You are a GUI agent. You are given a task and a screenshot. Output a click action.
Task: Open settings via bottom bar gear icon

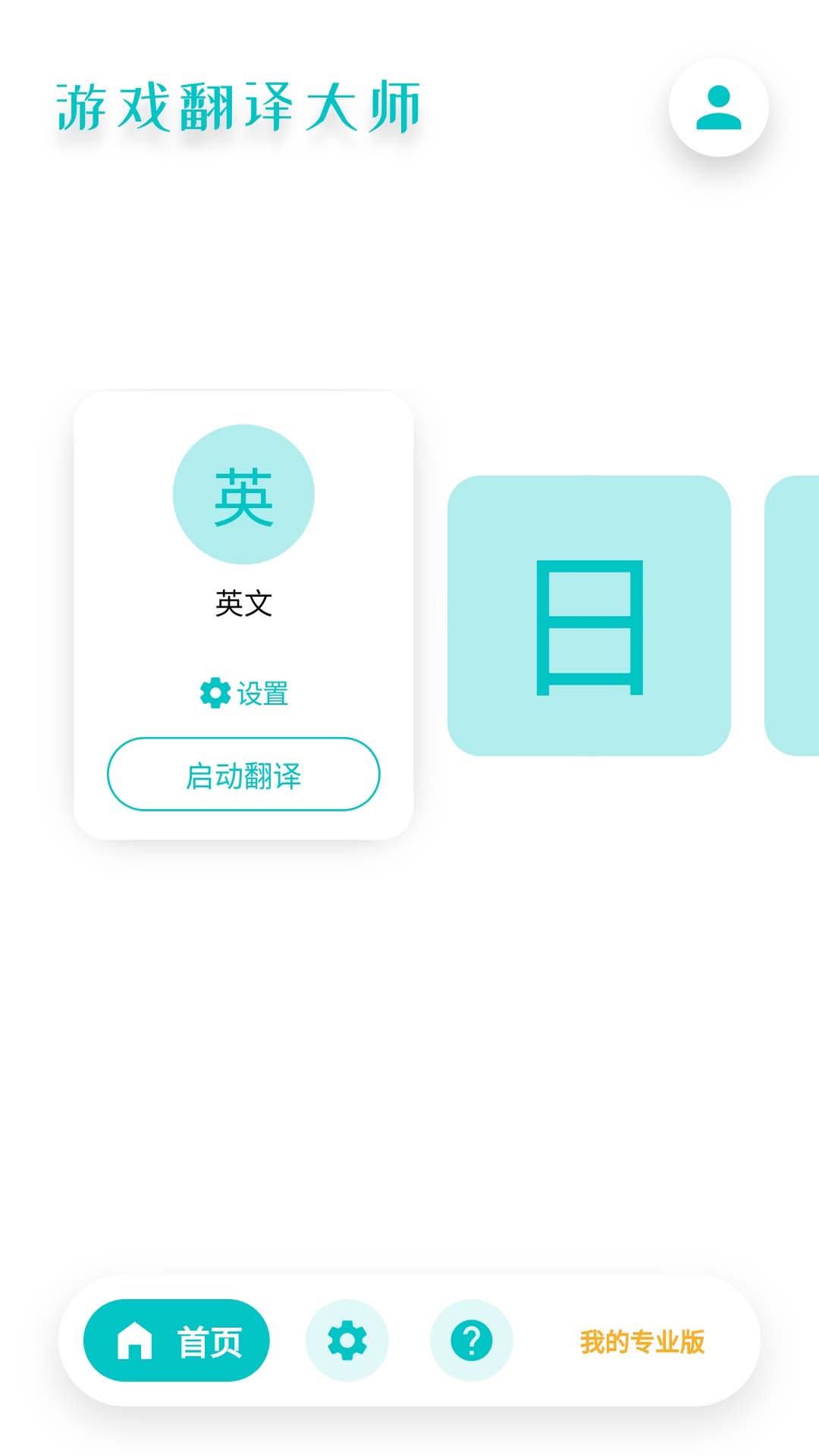click(x=347, y=1341)
